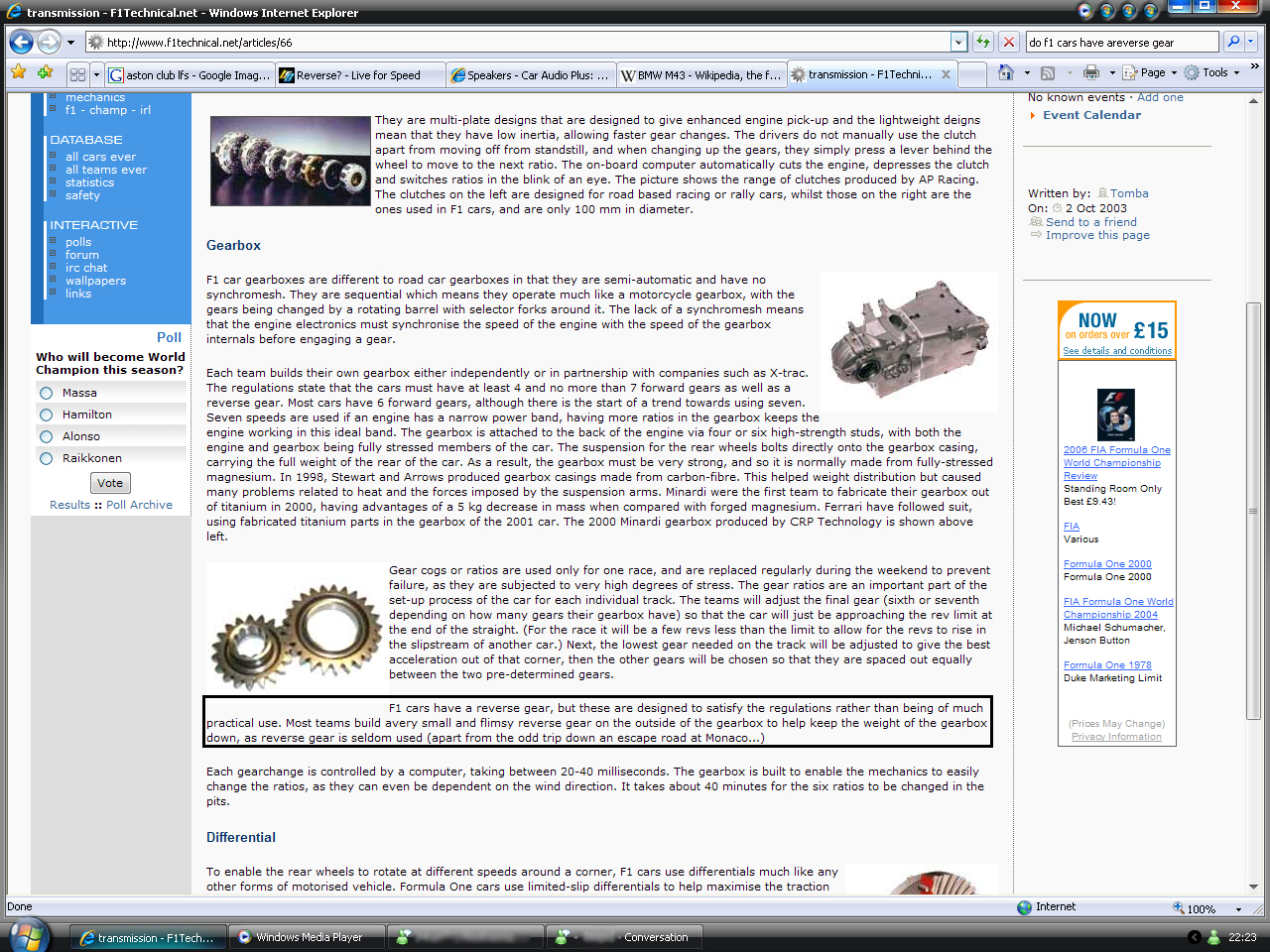Viewport: 1270px width, 952px height.
Task: Click the gear cogs photo
Action: click(296, 630)
